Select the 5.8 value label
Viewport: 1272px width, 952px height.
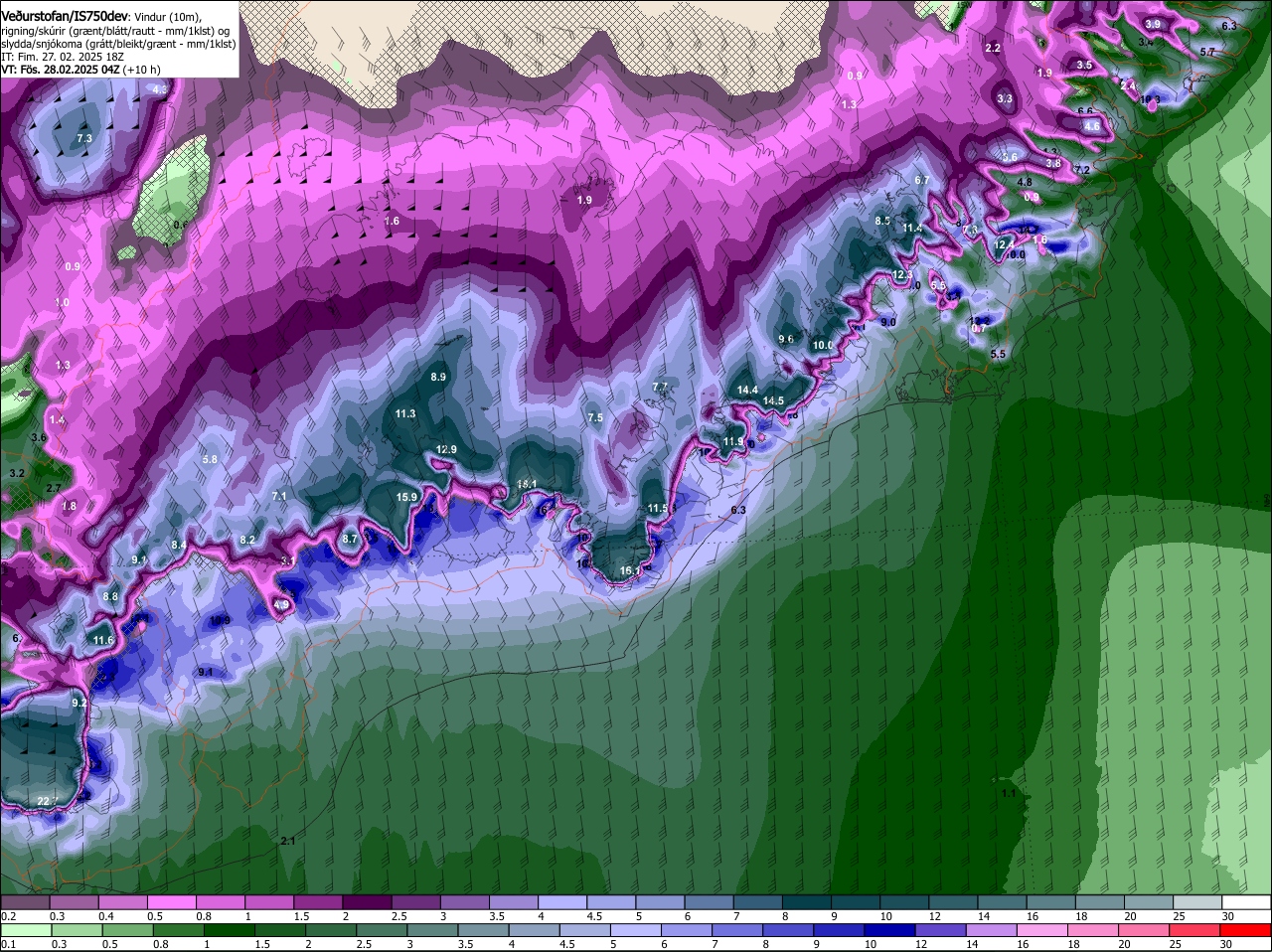tap(209, 459)
